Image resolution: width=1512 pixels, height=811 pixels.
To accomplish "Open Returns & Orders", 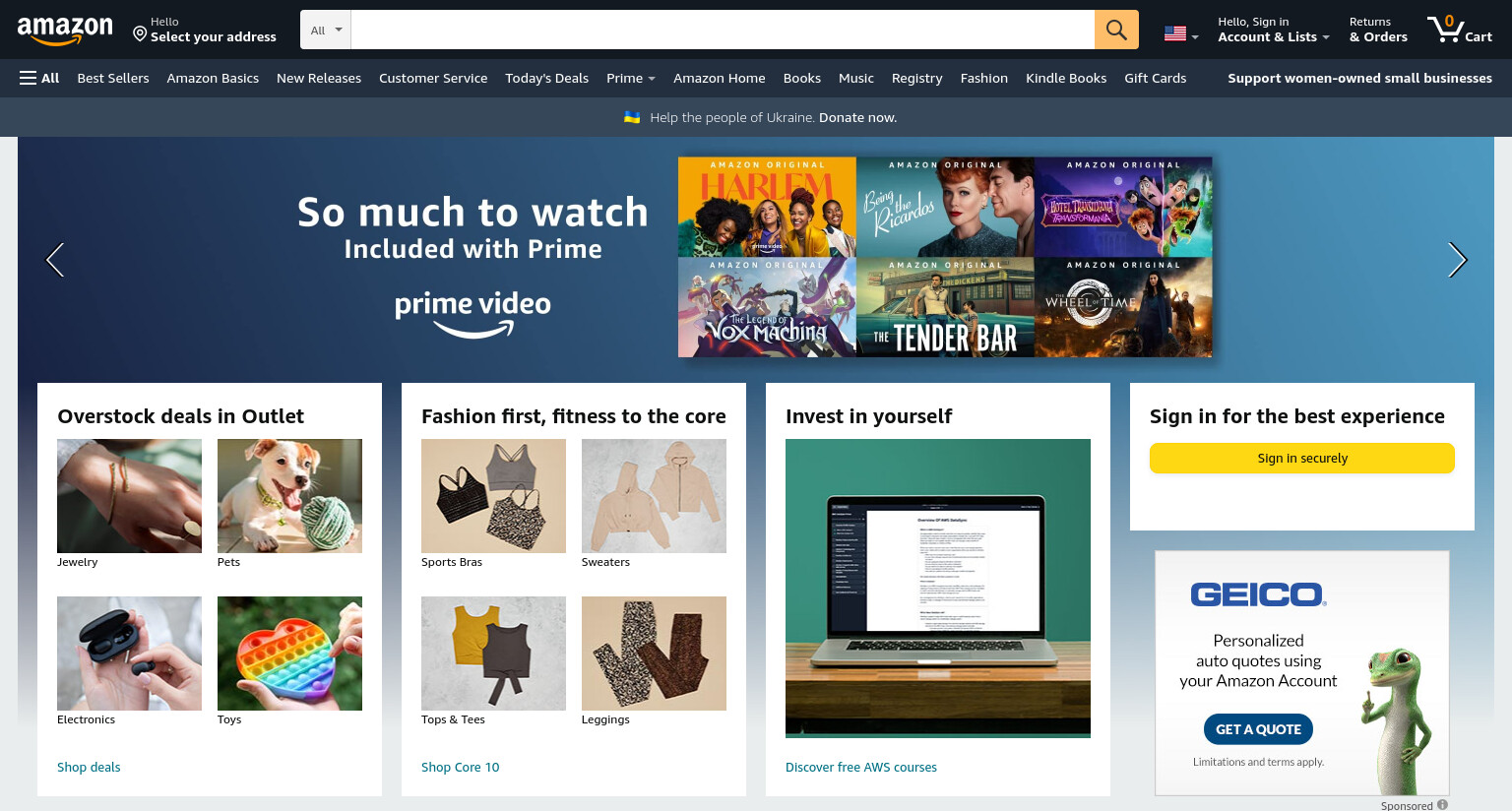I will click(x=1378, y=30).
